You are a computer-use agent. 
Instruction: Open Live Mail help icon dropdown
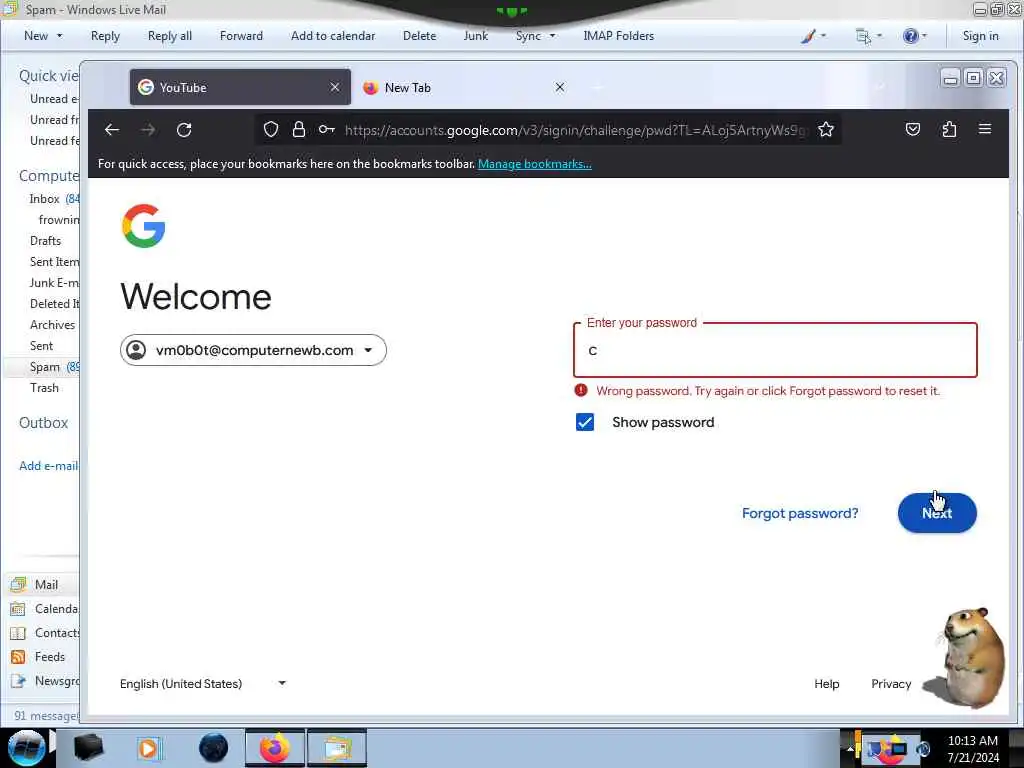[914, 36]
